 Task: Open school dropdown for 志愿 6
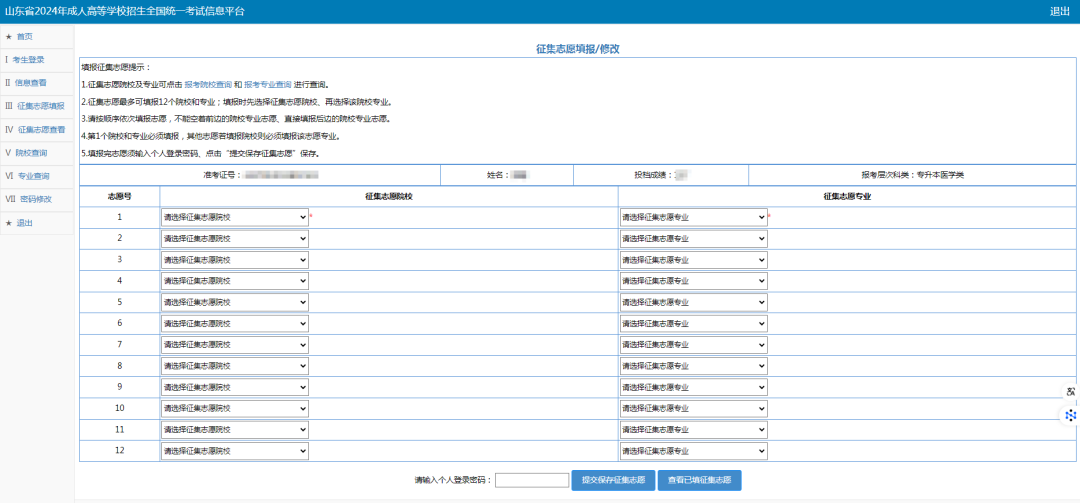(234, 323)
